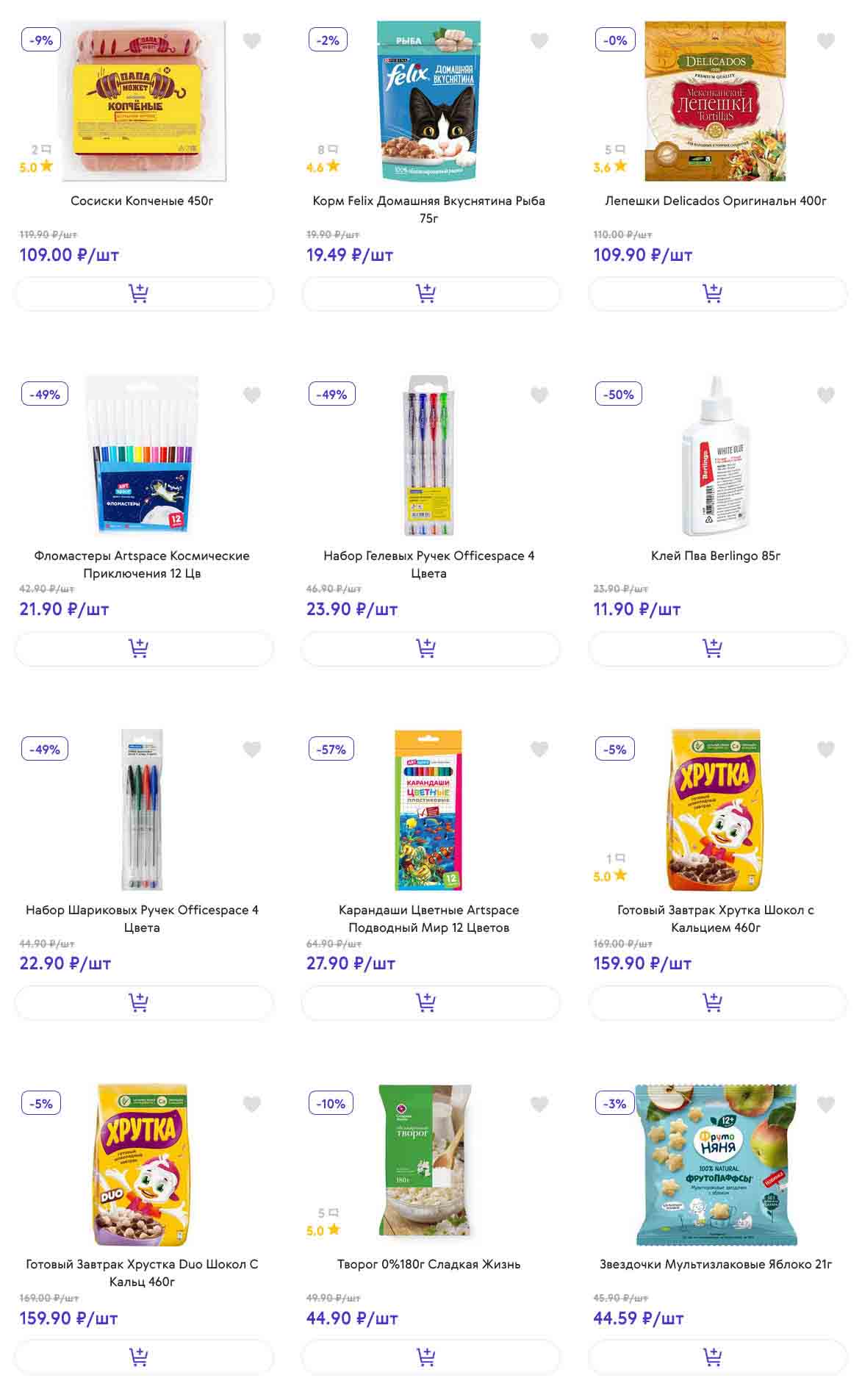
Task: View Felix cat food product image
Action: pos(428,101)
